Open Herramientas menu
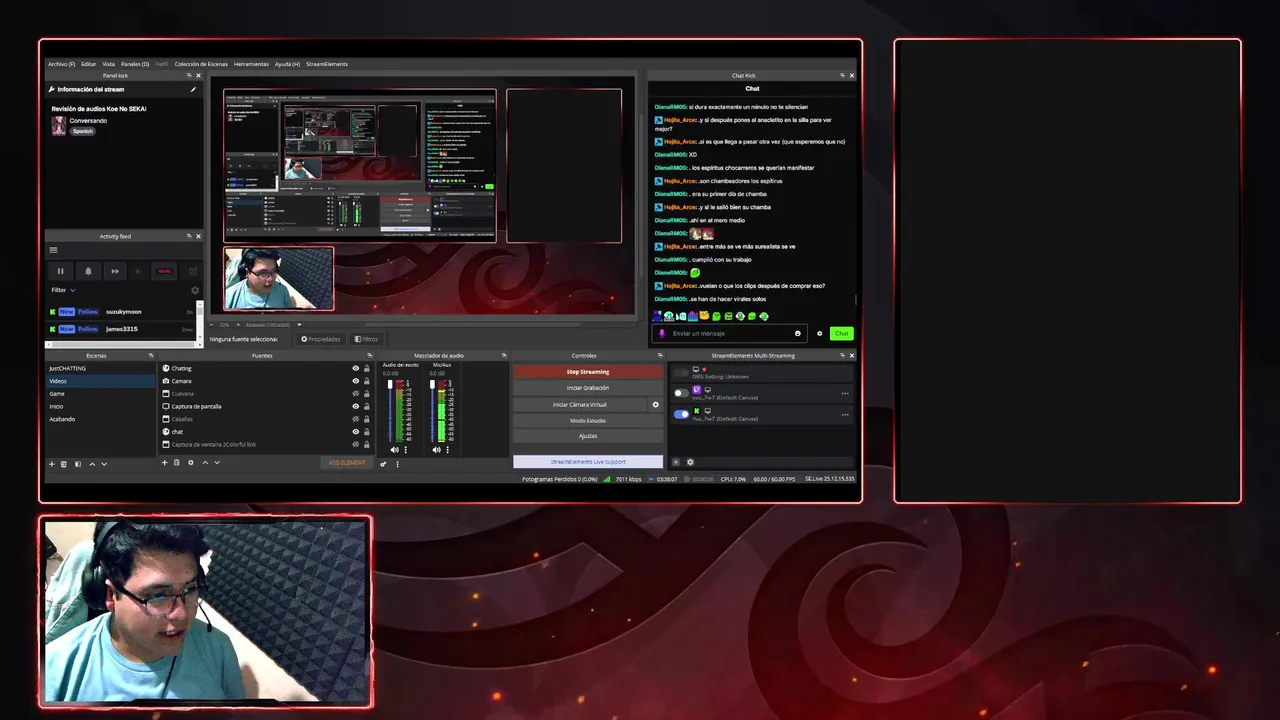The width and height of the screenshot is (1280, 720). click(x=251, y=64)
